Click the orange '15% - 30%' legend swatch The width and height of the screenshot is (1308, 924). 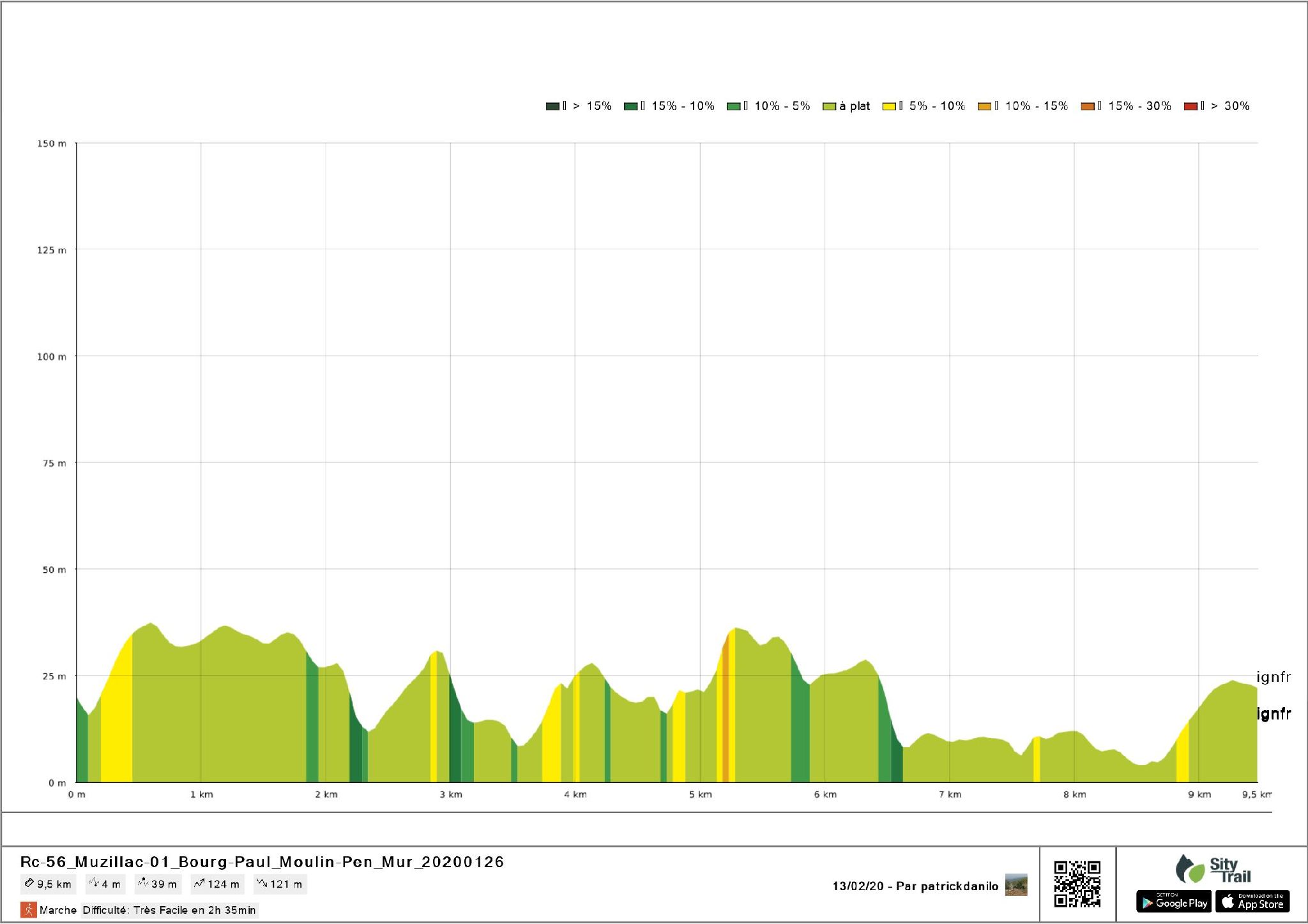pos(1088,106)
